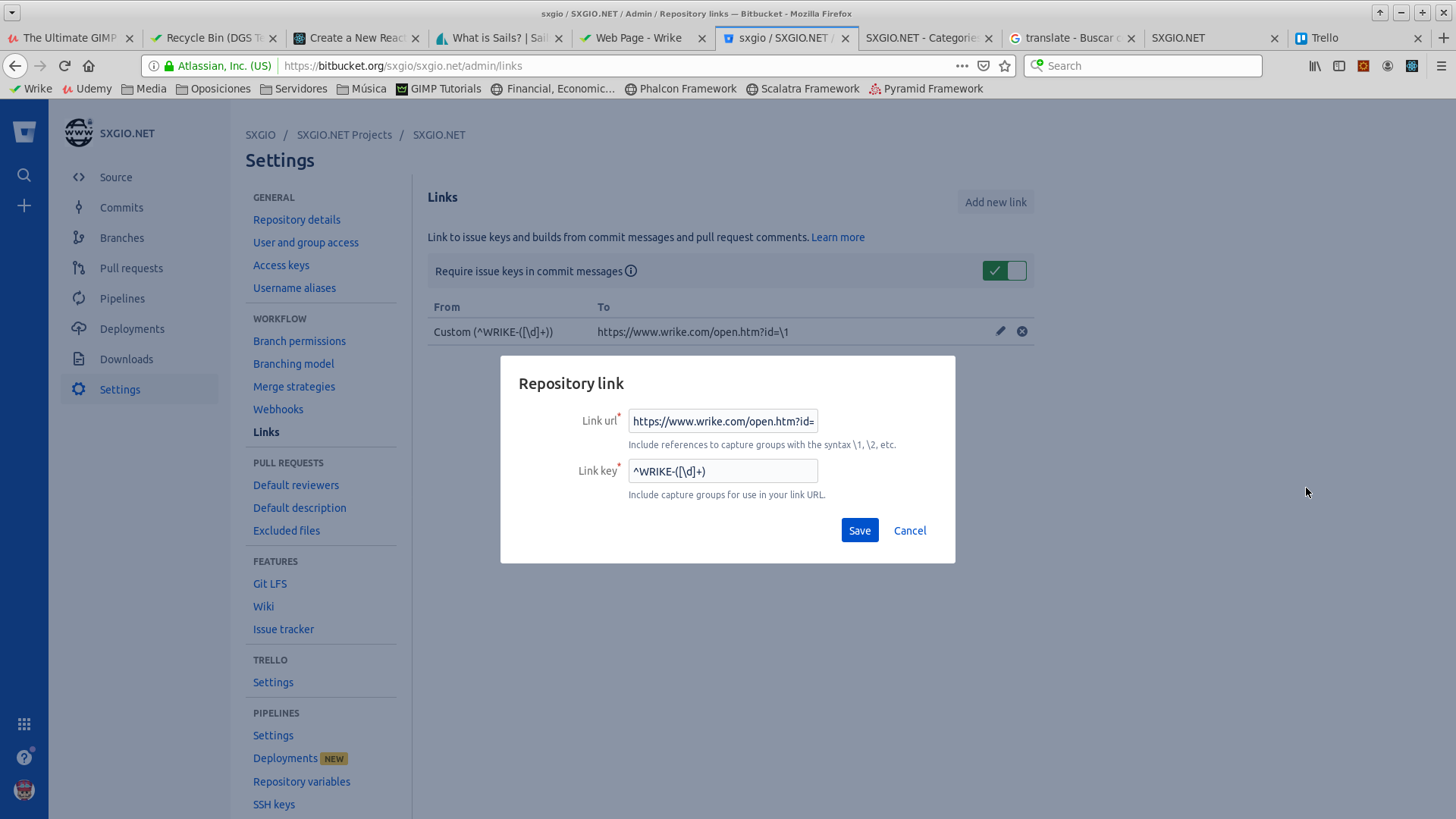Open the Downloads section
This screenshot has height=819, width=1456.
tap(126, 359)
